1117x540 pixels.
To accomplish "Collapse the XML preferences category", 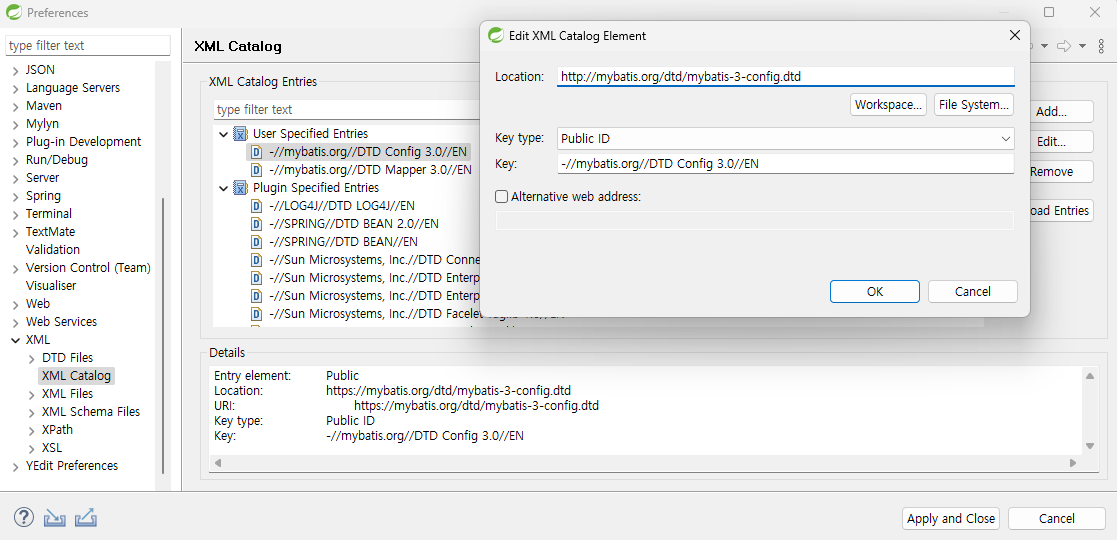I will (15, 340).
